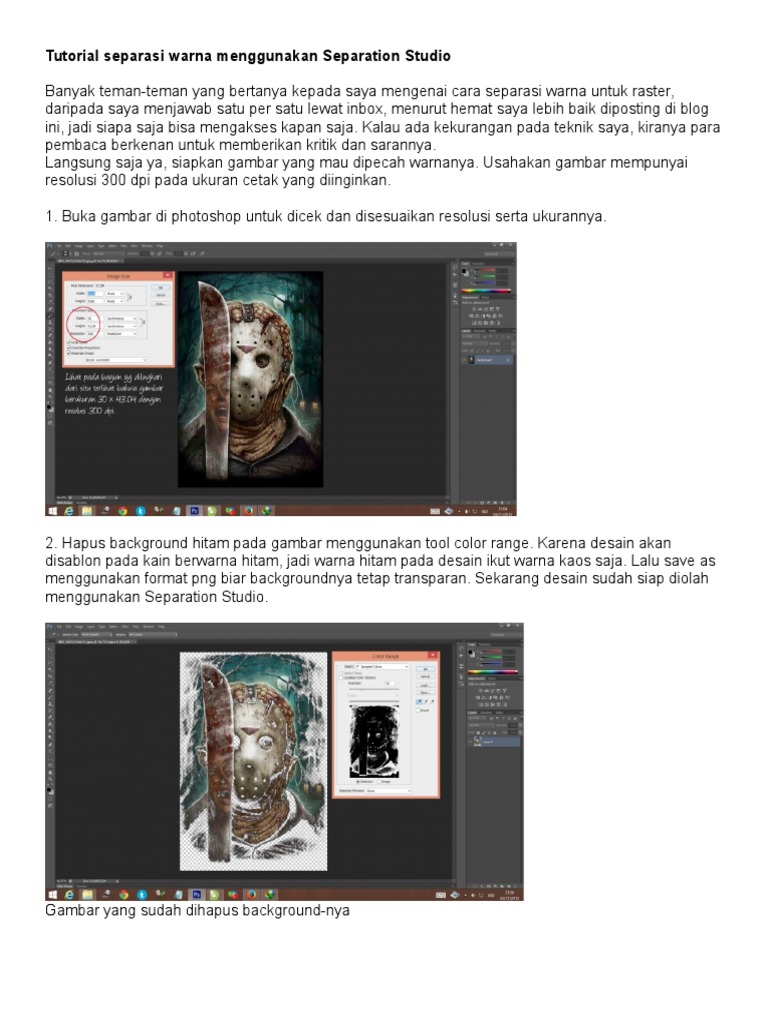Viewport: 768px width, 1024px height.
Task: Hide Layer 0 via its eye icon
Action: (x=470, y=742)
